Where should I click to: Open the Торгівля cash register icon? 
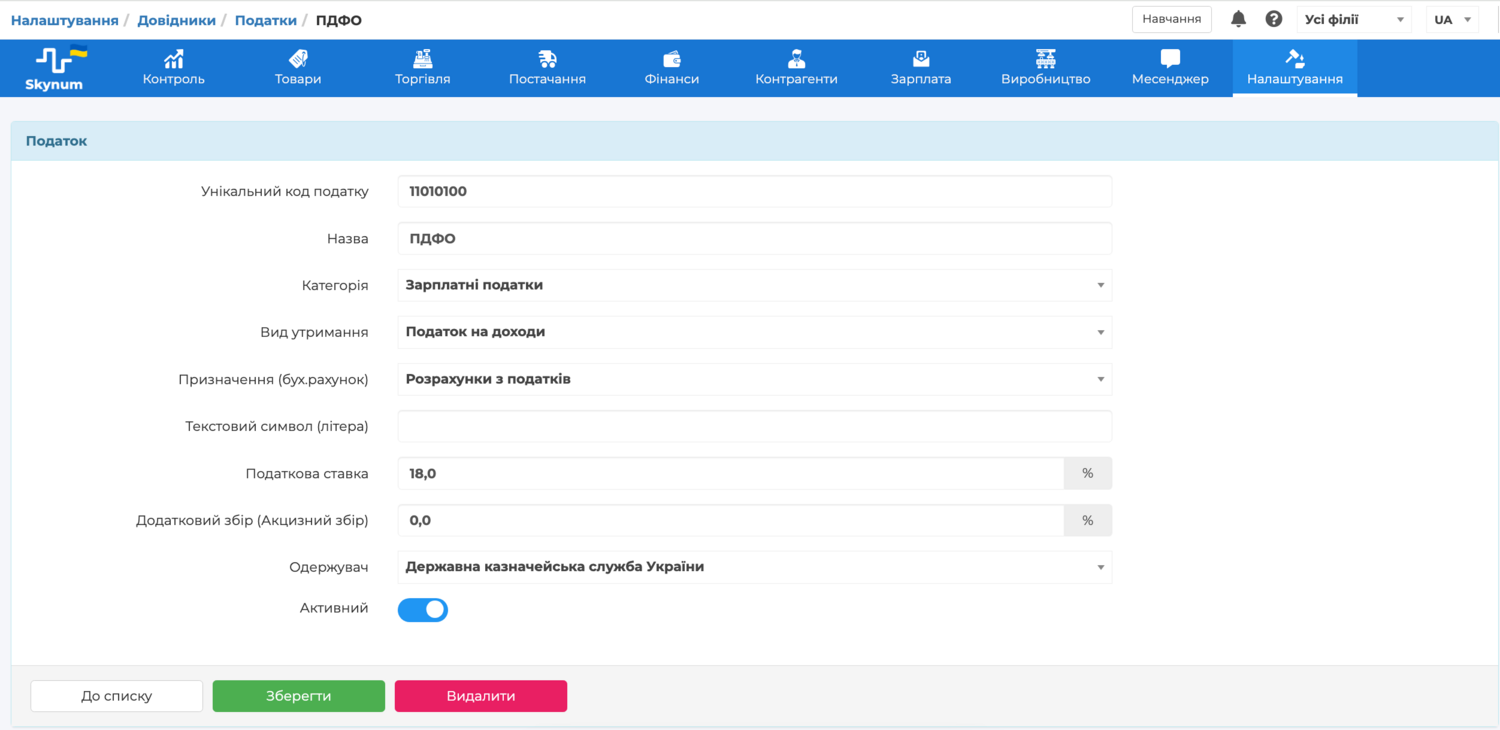[x=423, y=59]
